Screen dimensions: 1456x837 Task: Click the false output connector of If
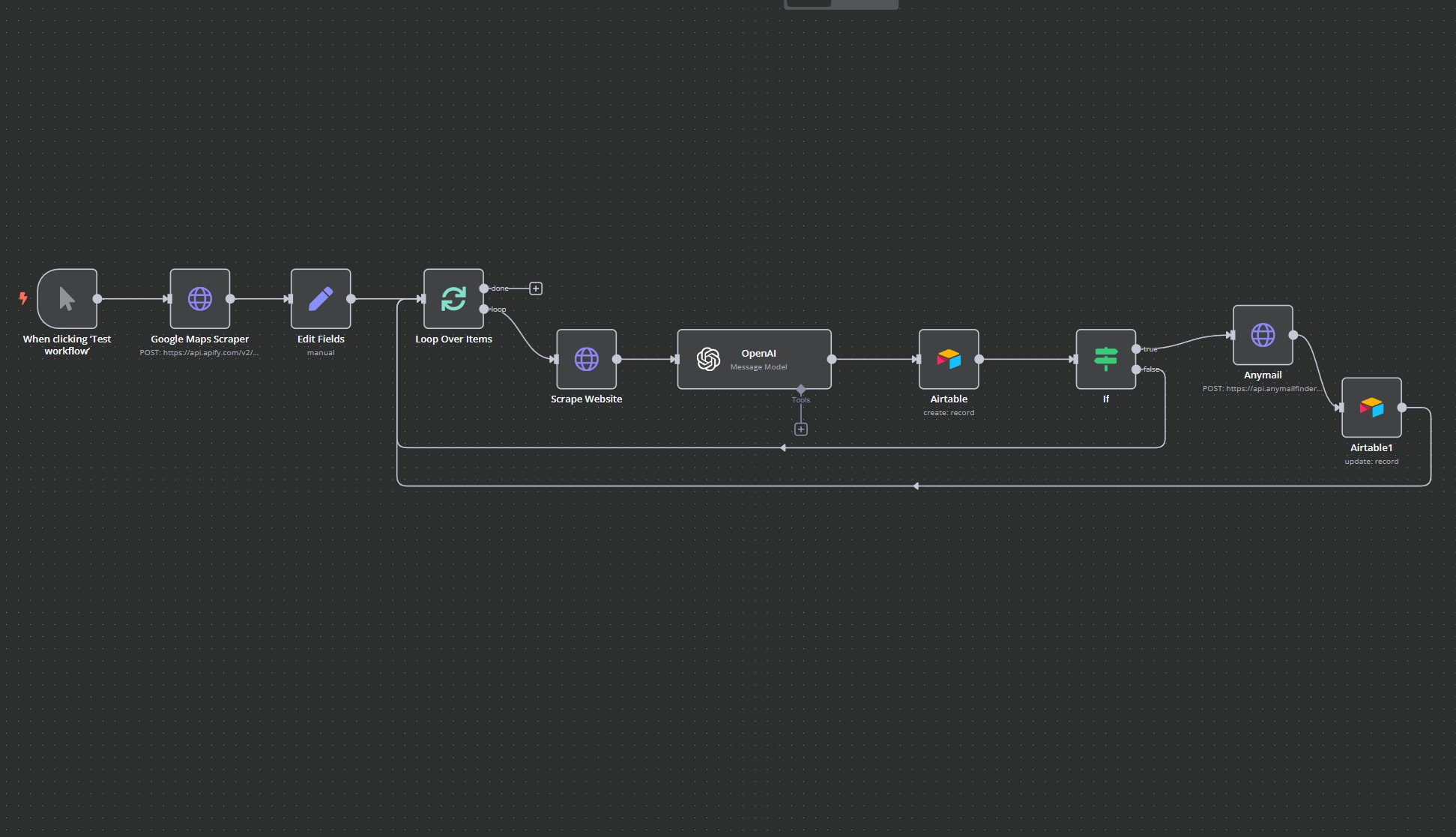[1136, 369]
